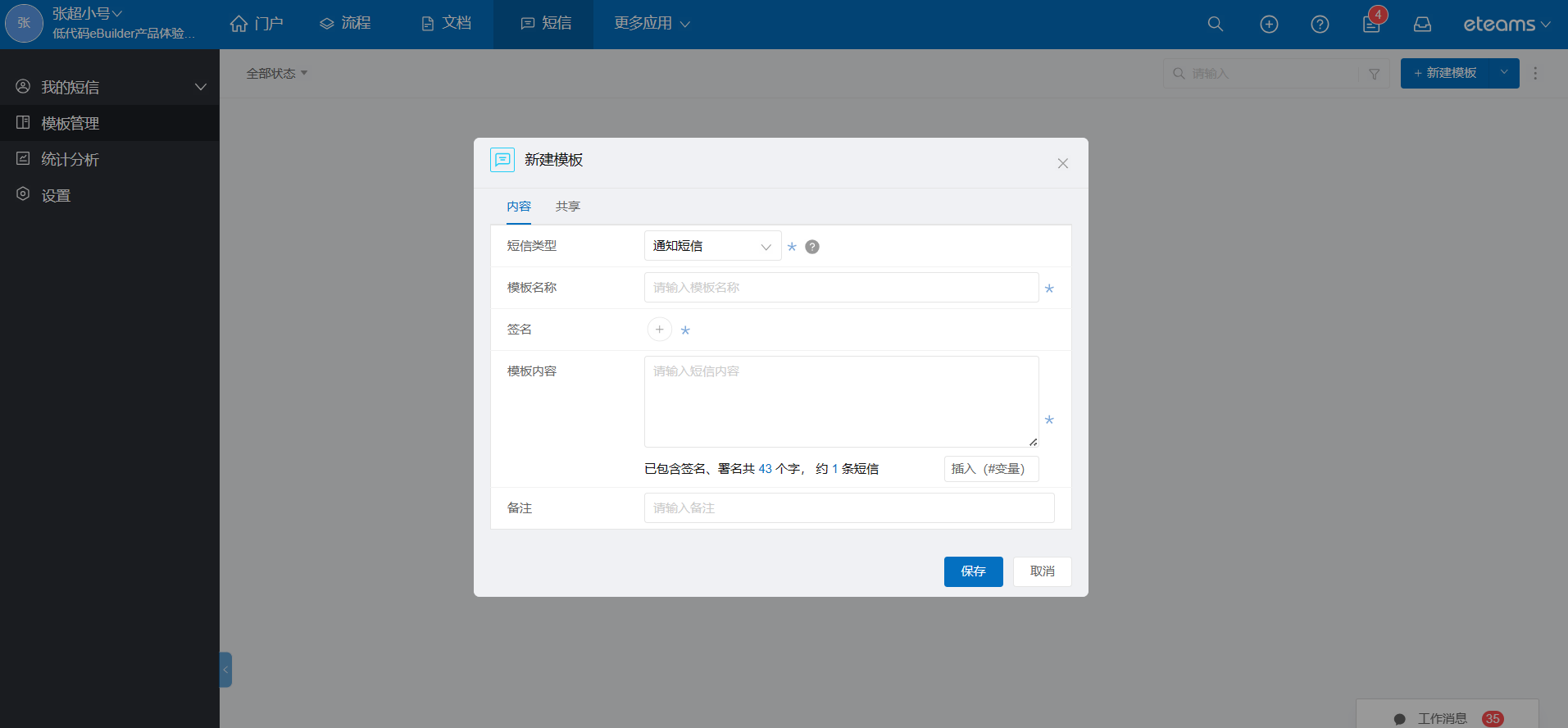Click the filter funnel icon in search box

(x=1375, y=74)
